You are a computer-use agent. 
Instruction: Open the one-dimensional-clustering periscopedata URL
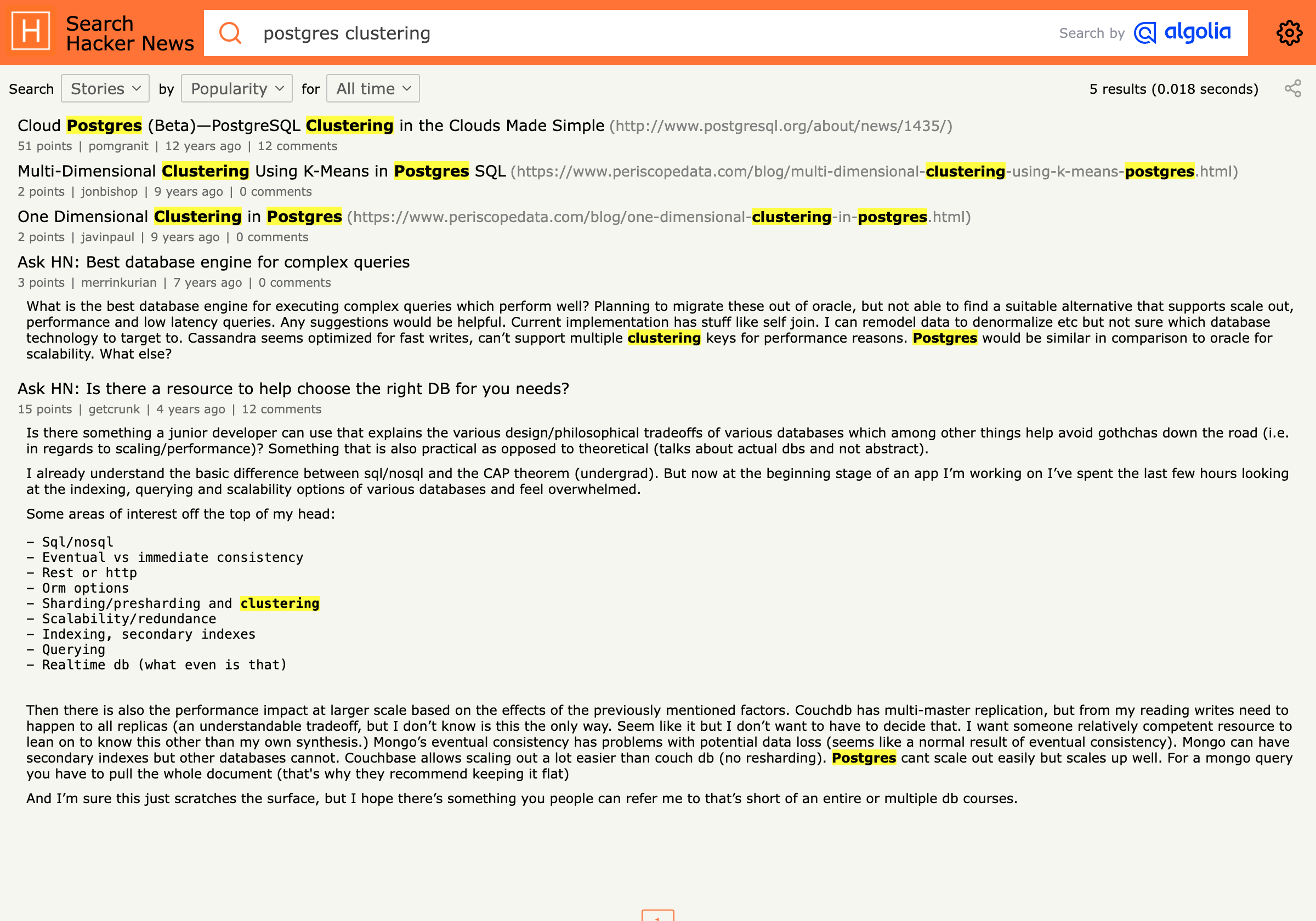[x=659, y=217]
